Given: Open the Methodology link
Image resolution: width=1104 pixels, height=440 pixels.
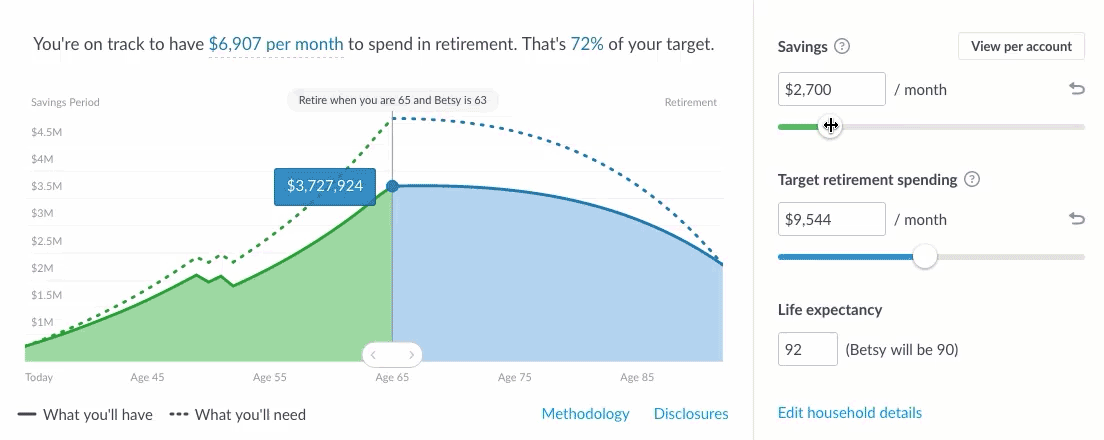Looking at the screenshot, I should coord(585,413).
